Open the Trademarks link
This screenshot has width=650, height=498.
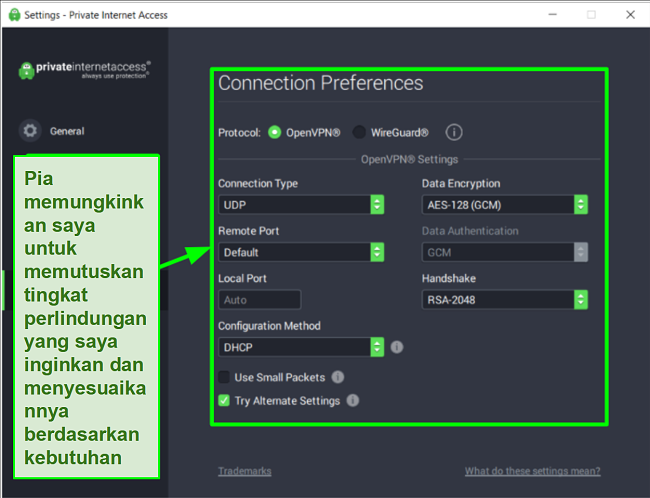point(245,471)
